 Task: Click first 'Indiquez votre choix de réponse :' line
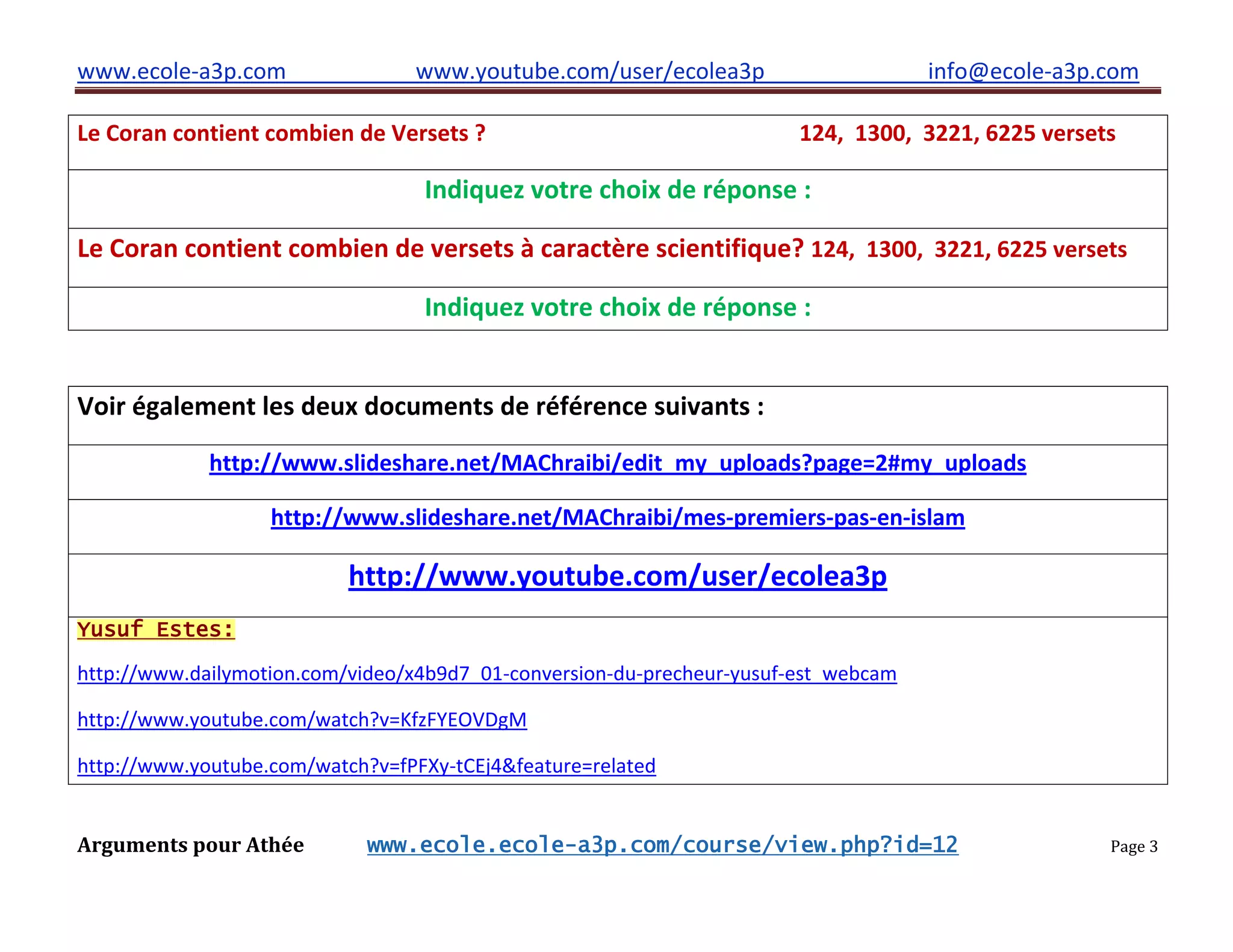(x=618, y=190)
